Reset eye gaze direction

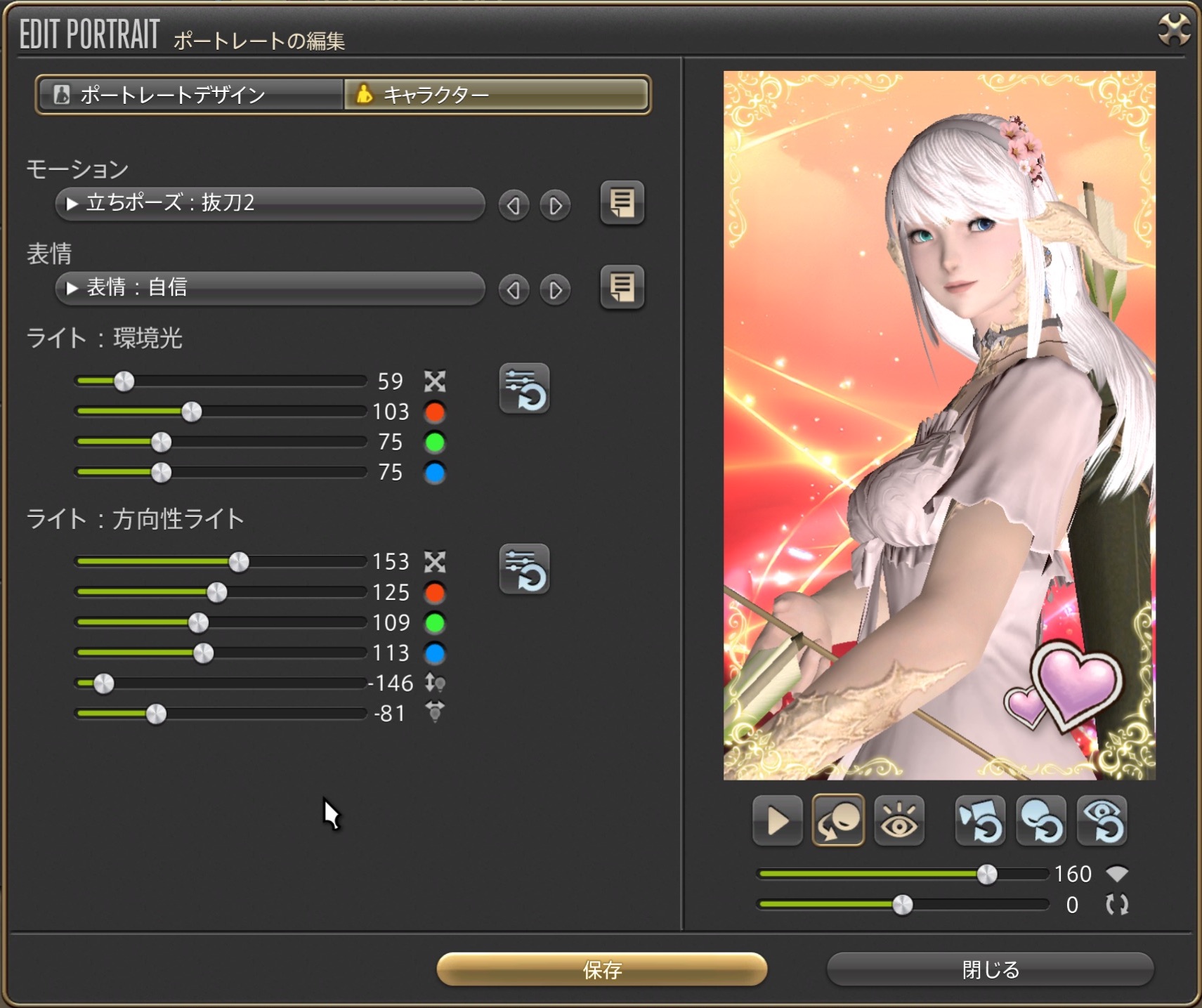point(1102,820)
